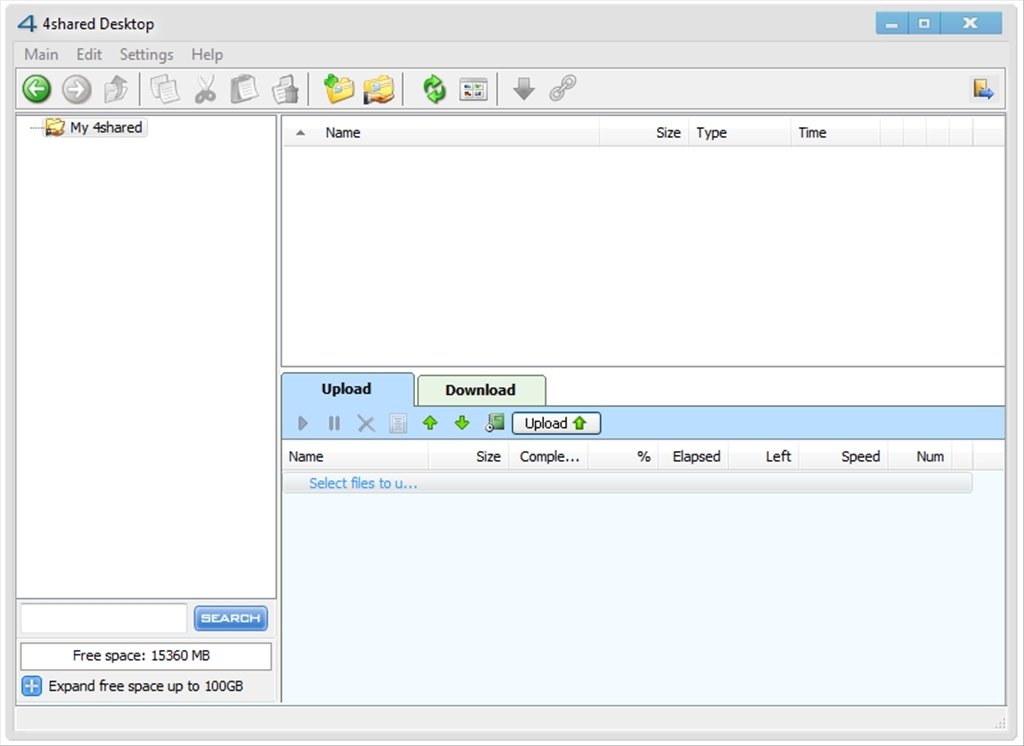Click the scissors Cut icon

[205, 89]
